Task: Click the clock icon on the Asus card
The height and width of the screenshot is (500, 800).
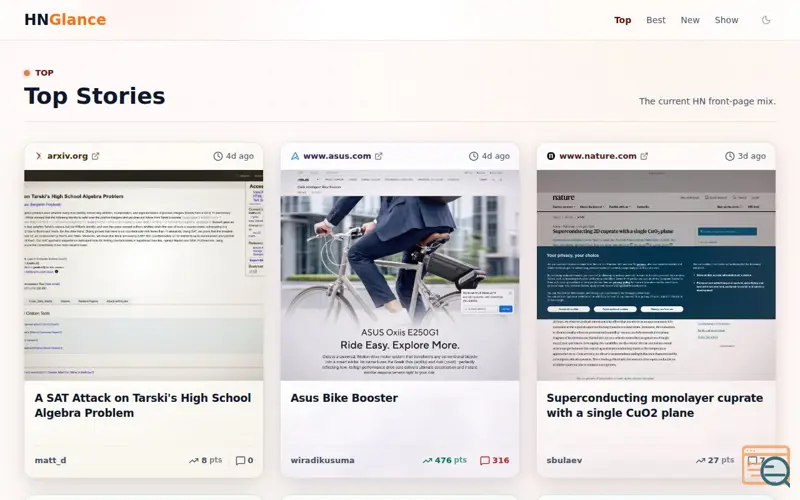Action: click(473, 156)
